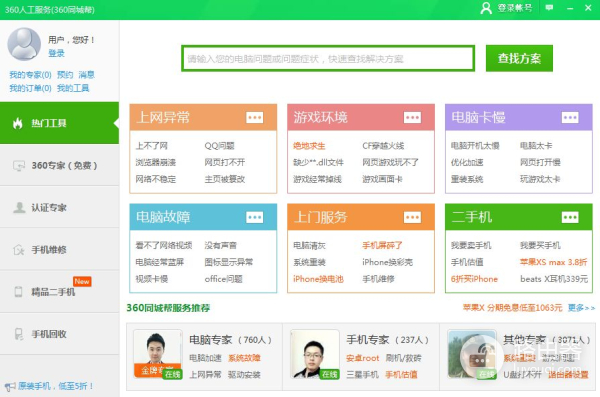Switch to 认证专家 sidebar tab
This screenshot has height=397, width=600.
59,207
